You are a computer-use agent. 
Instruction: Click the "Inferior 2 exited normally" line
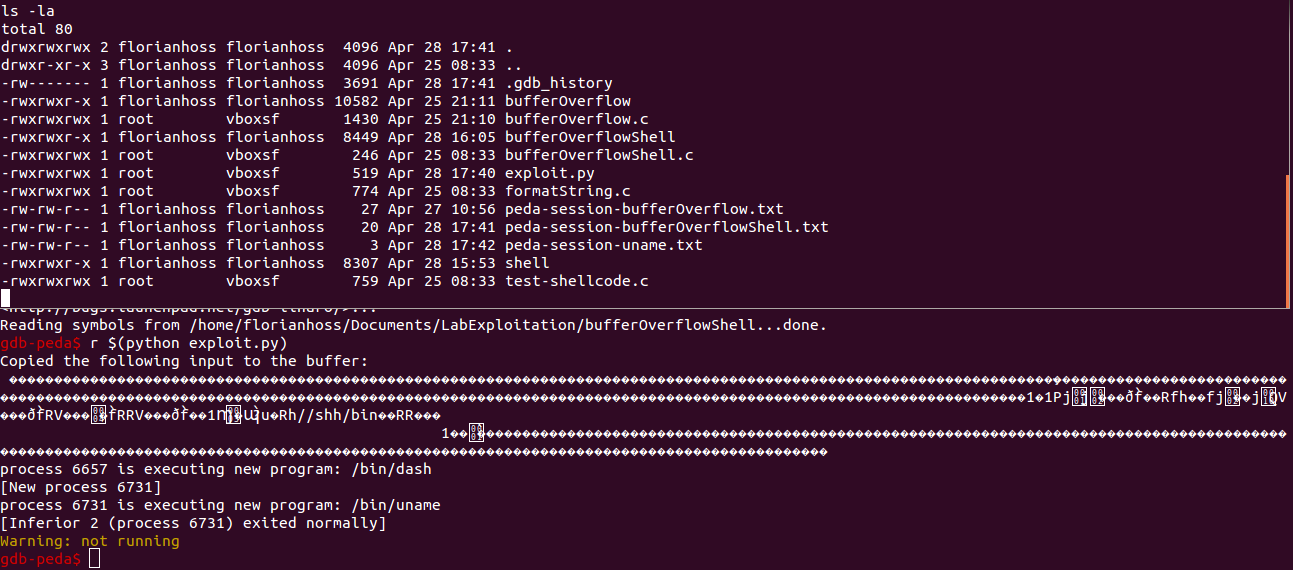(x=193, y=523)
